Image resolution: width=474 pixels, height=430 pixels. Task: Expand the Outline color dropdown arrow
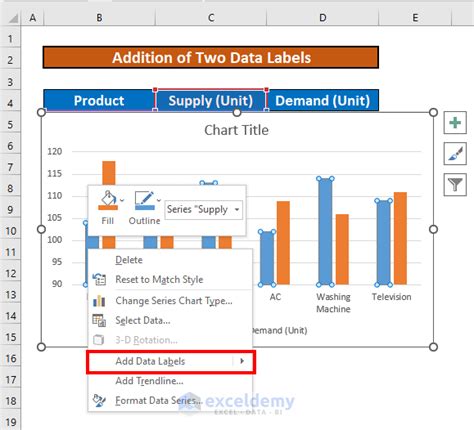159,200
